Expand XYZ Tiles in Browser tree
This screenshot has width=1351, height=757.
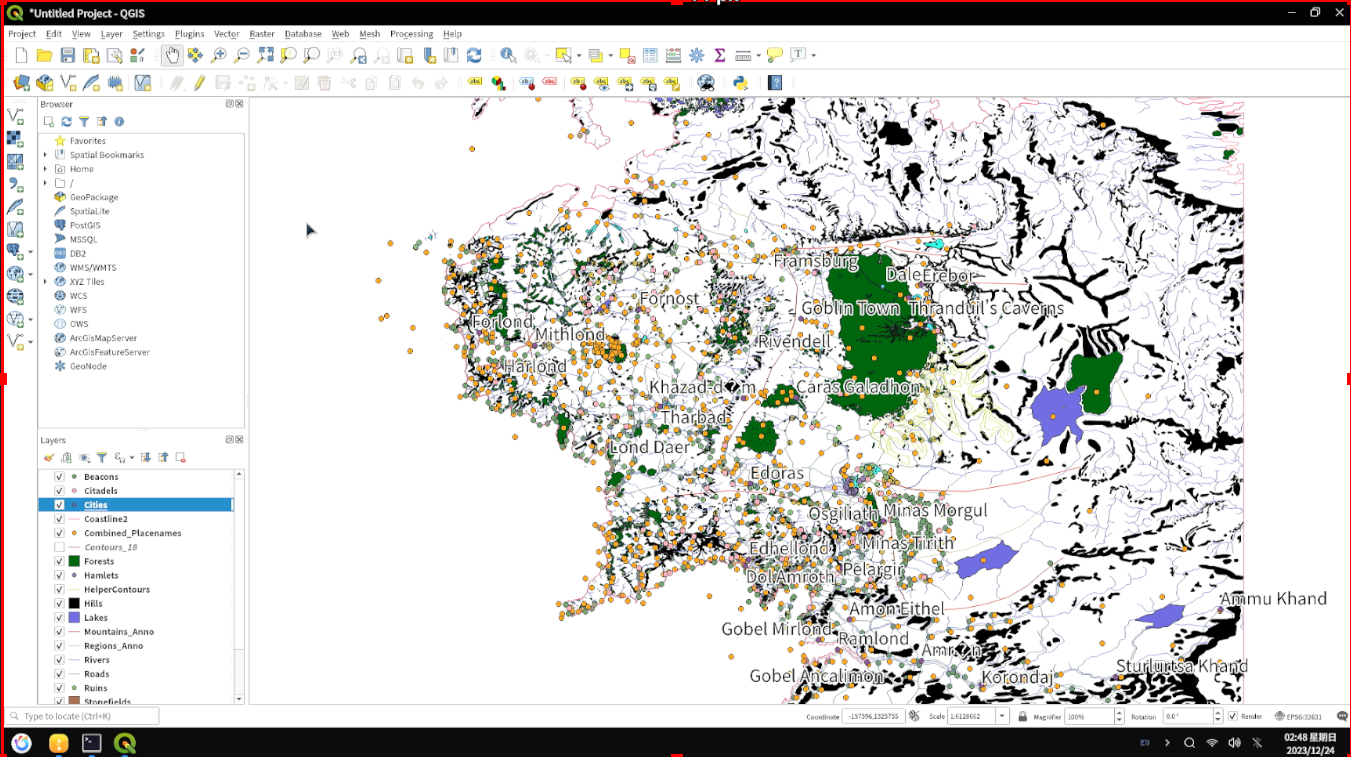click(x=45, y=282)
